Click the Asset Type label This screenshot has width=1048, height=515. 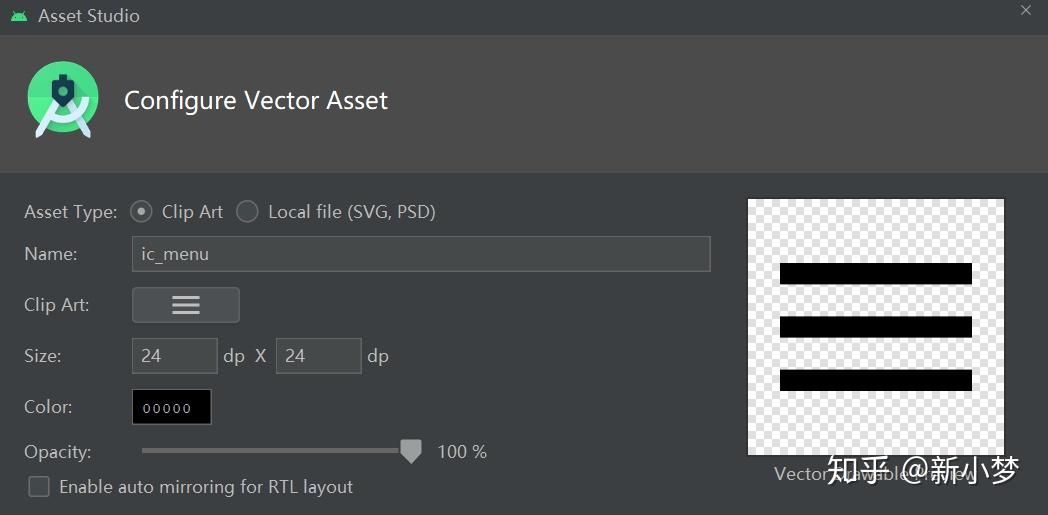[70, 212]
